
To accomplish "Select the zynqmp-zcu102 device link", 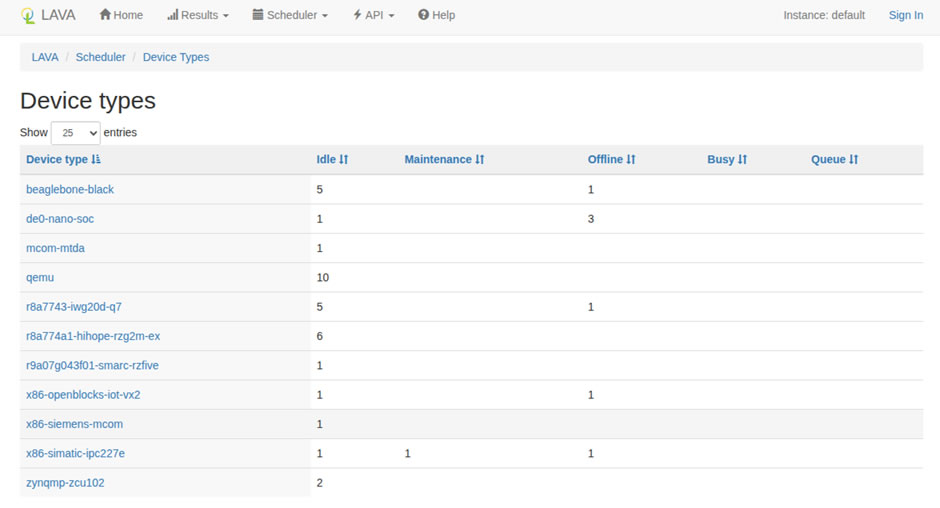I will 65,483.
